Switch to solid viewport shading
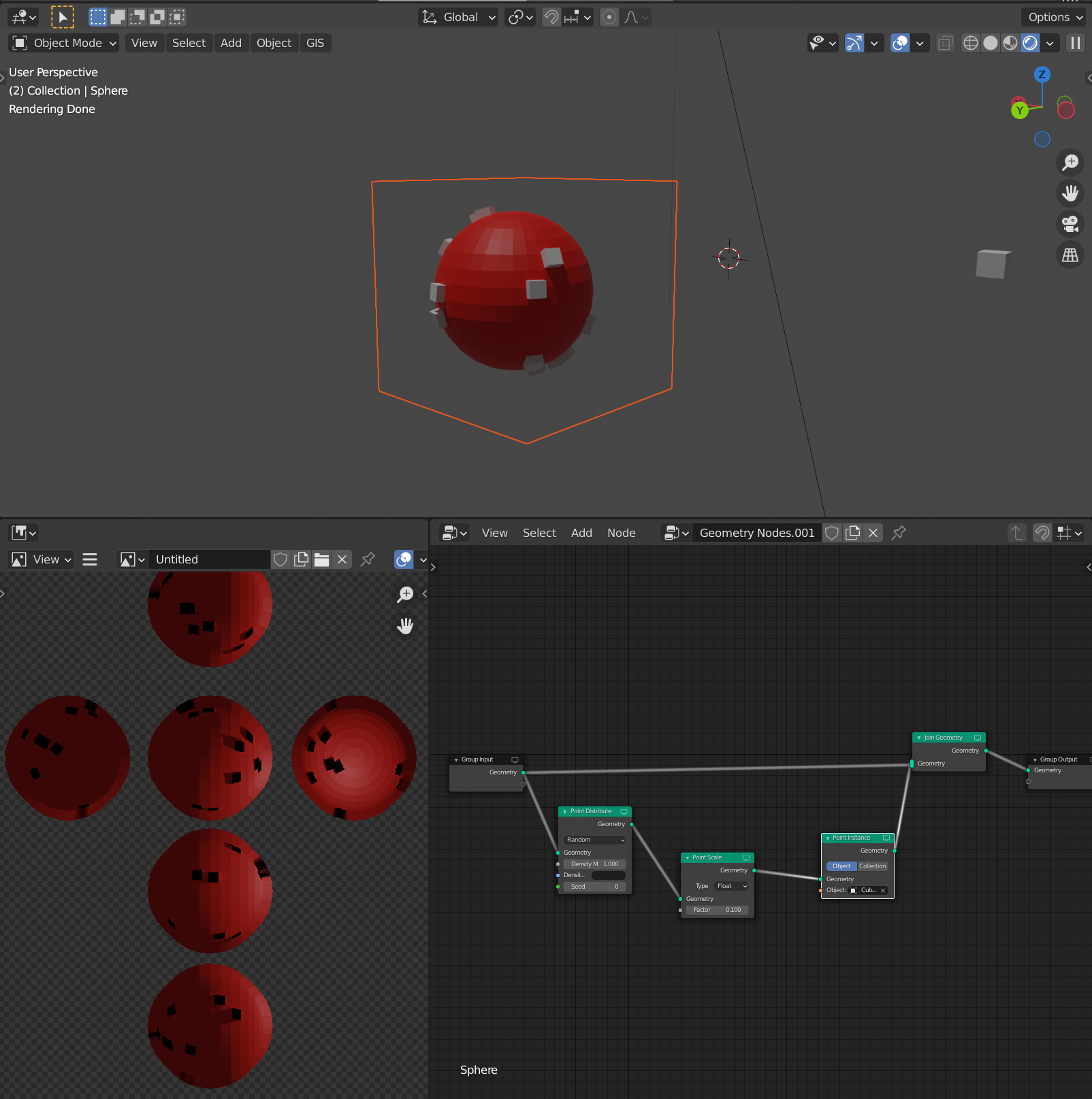Viewport: 1092px width, 1099px height. point(991,44)
